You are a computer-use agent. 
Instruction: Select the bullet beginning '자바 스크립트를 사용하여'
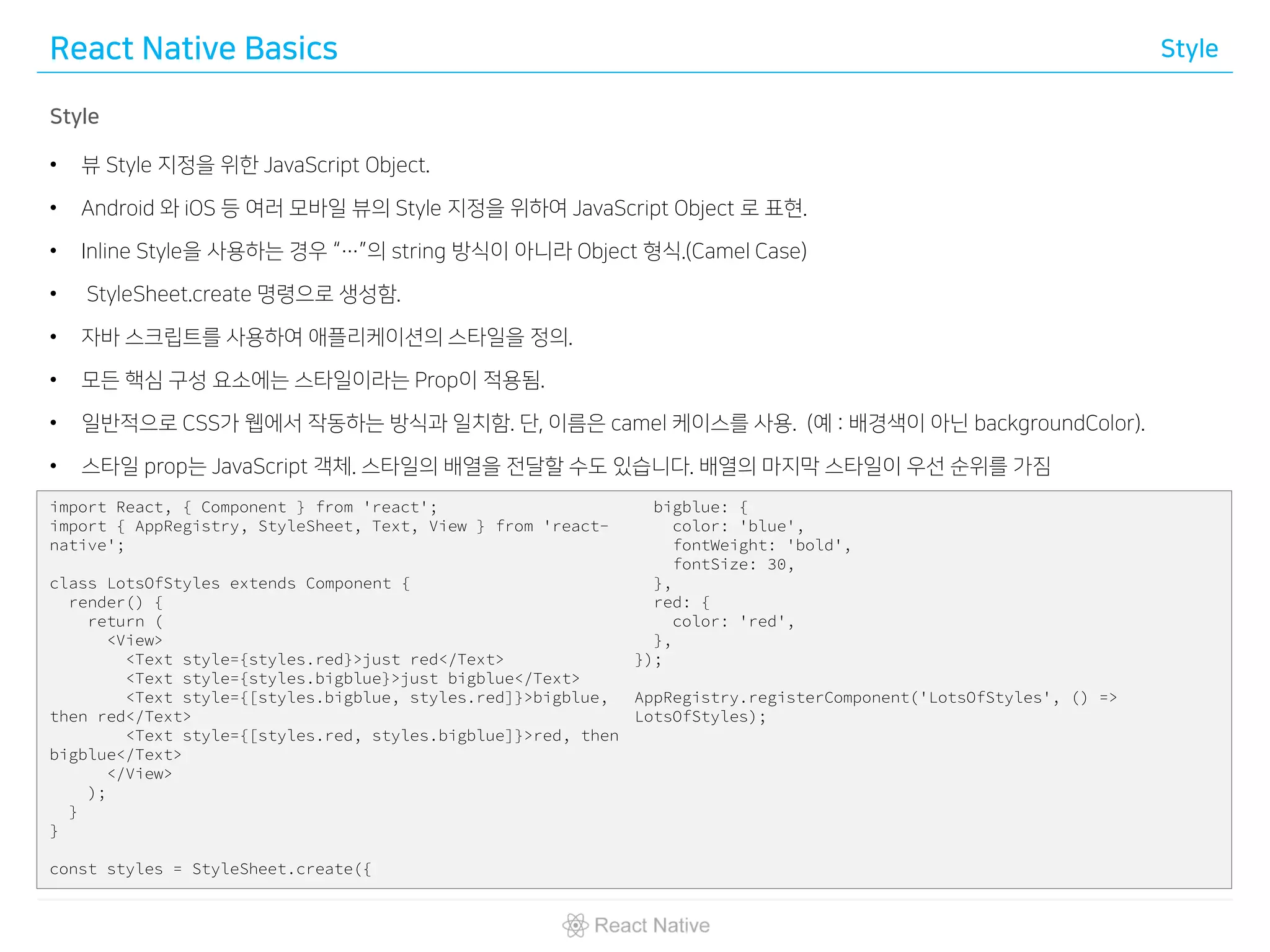pos(327,337)
